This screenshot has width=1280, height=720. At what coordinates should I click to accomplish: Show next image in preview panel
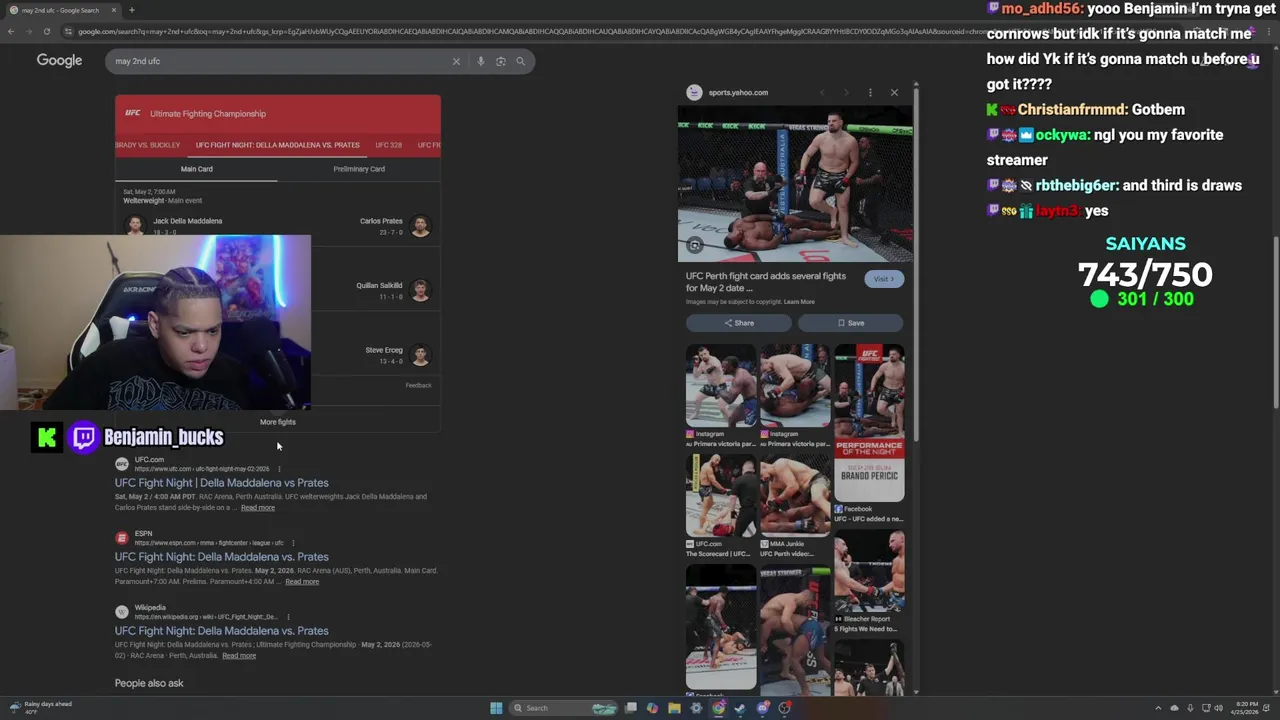click(x=846, y=92)
